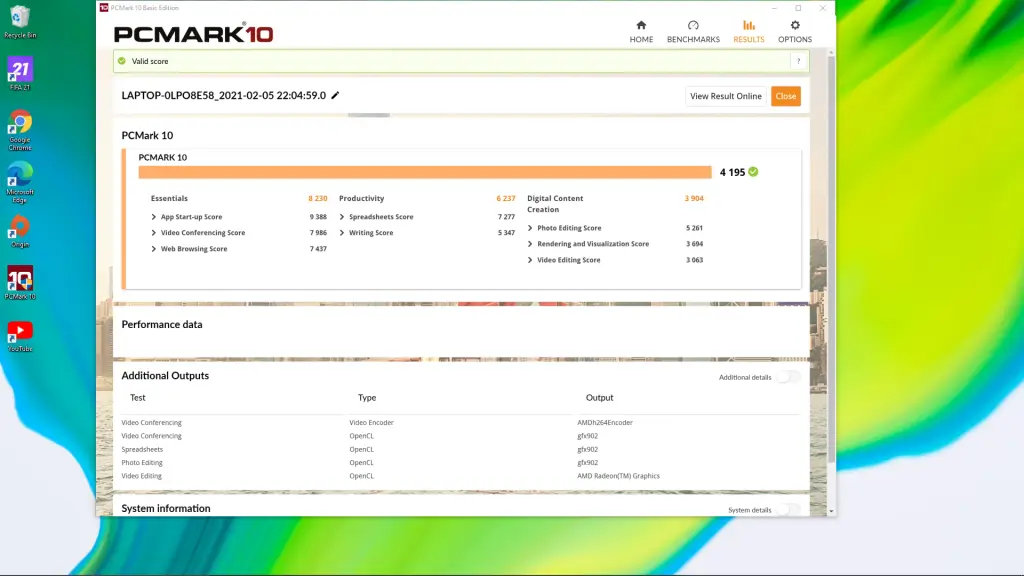Screen dimensions: 1024x576
Task: Click the Type column header
Action: click(367, 398)
